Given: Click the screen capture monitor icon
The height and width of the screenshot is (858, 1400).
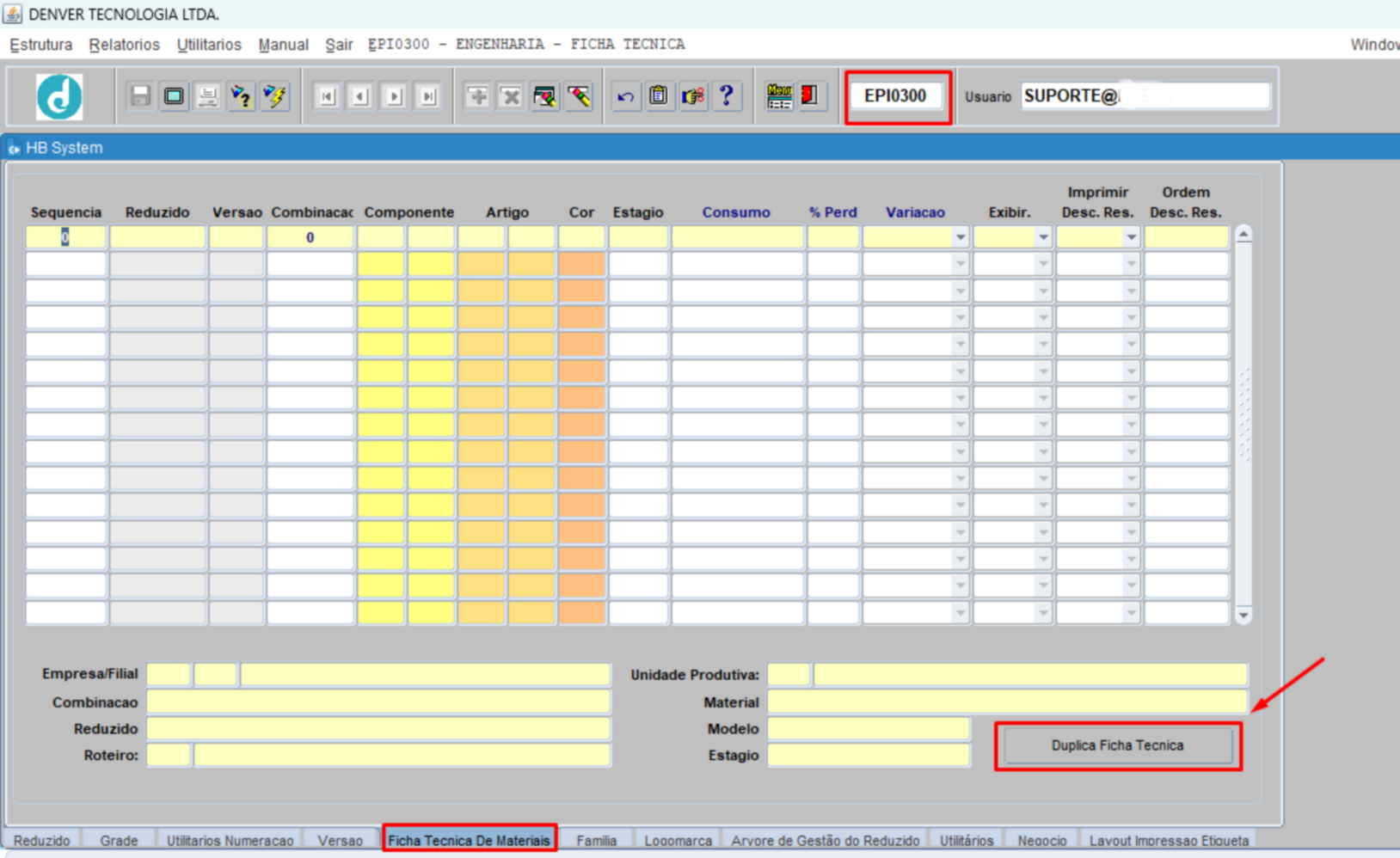Looking at the screenshot, I should click(x=174, y=96).
